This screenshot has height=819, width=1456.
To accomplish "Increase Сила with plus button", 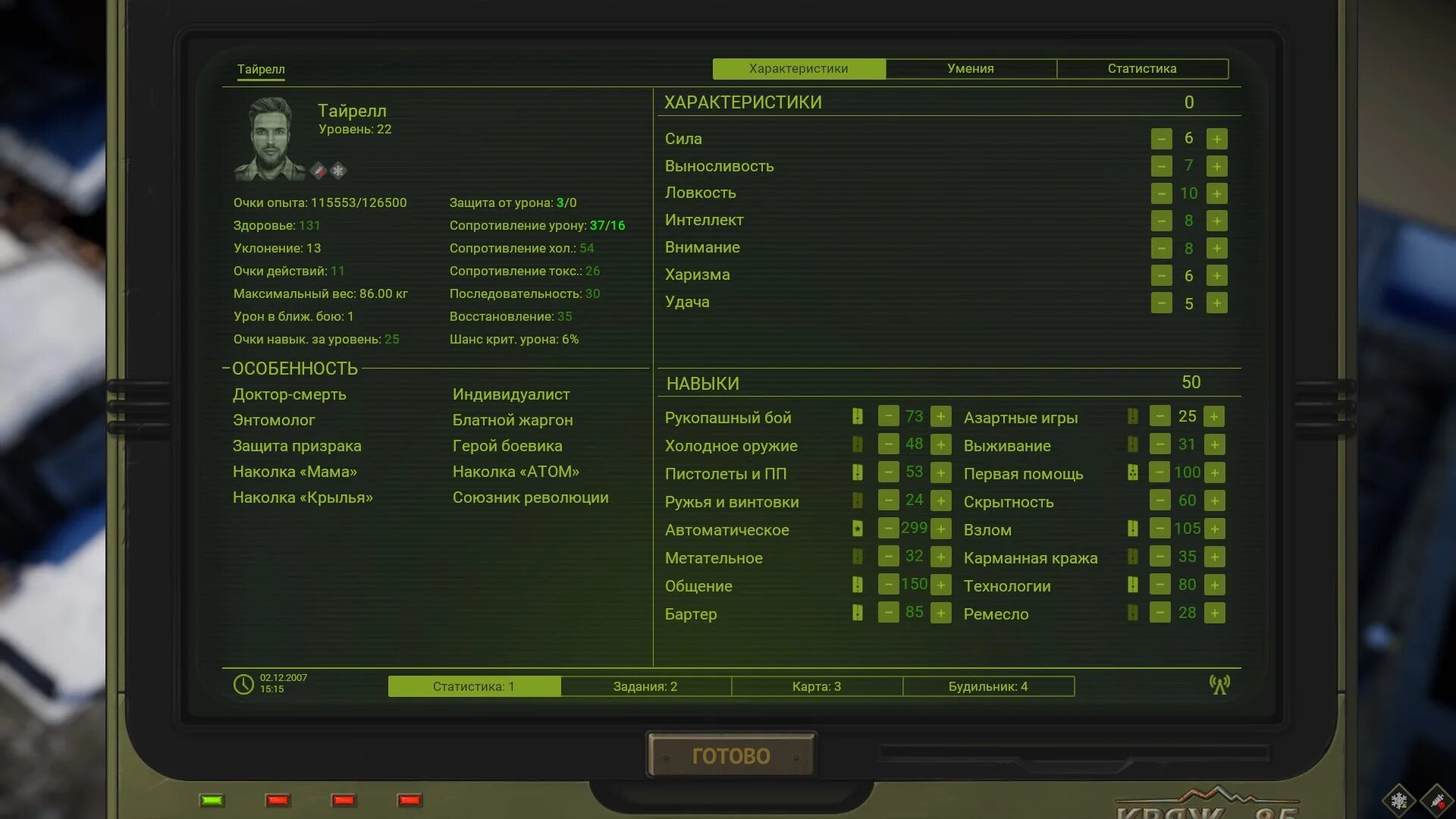I will (x=1216, y=139).
